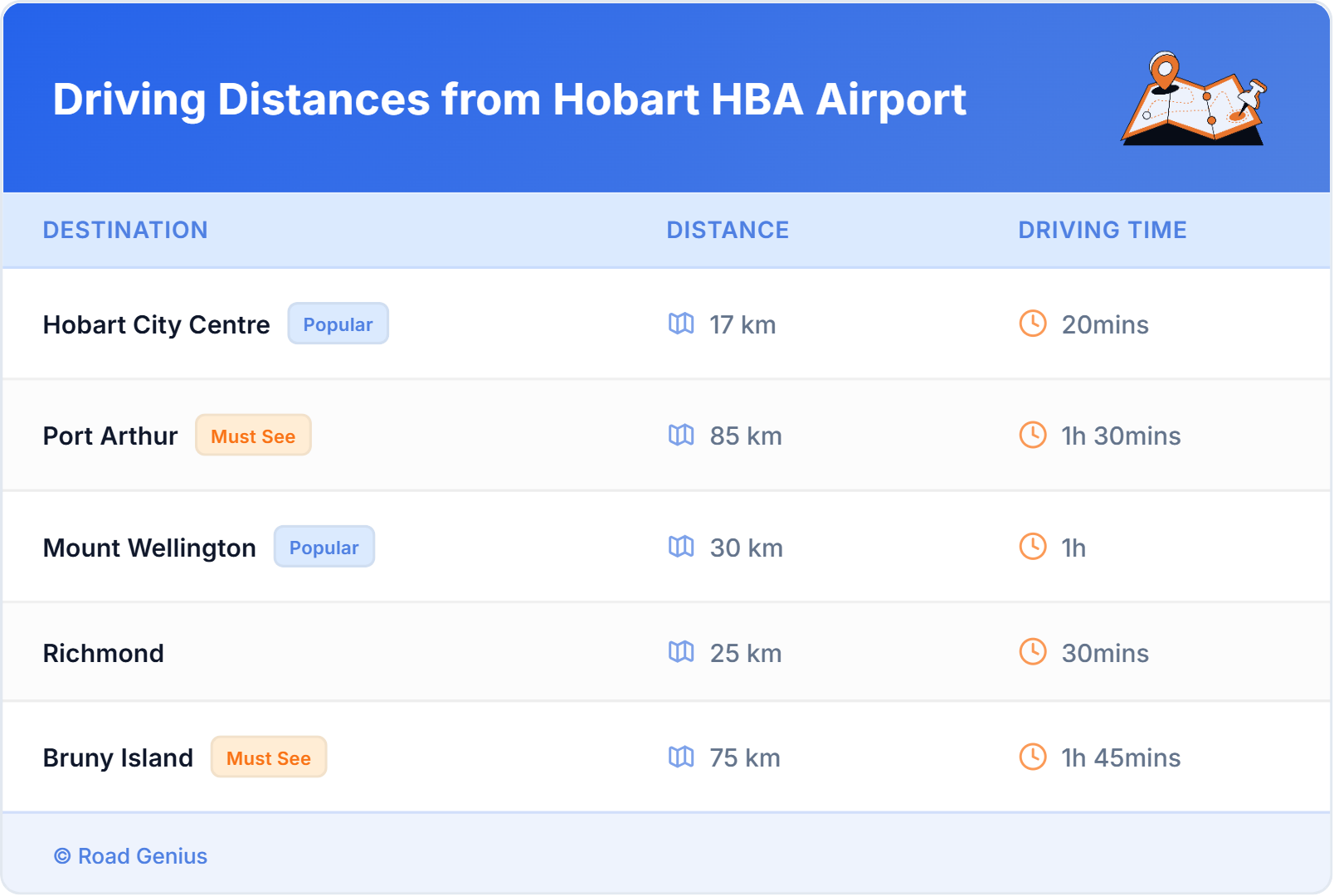Click the map icon next to 85 km

click(681, 435)
